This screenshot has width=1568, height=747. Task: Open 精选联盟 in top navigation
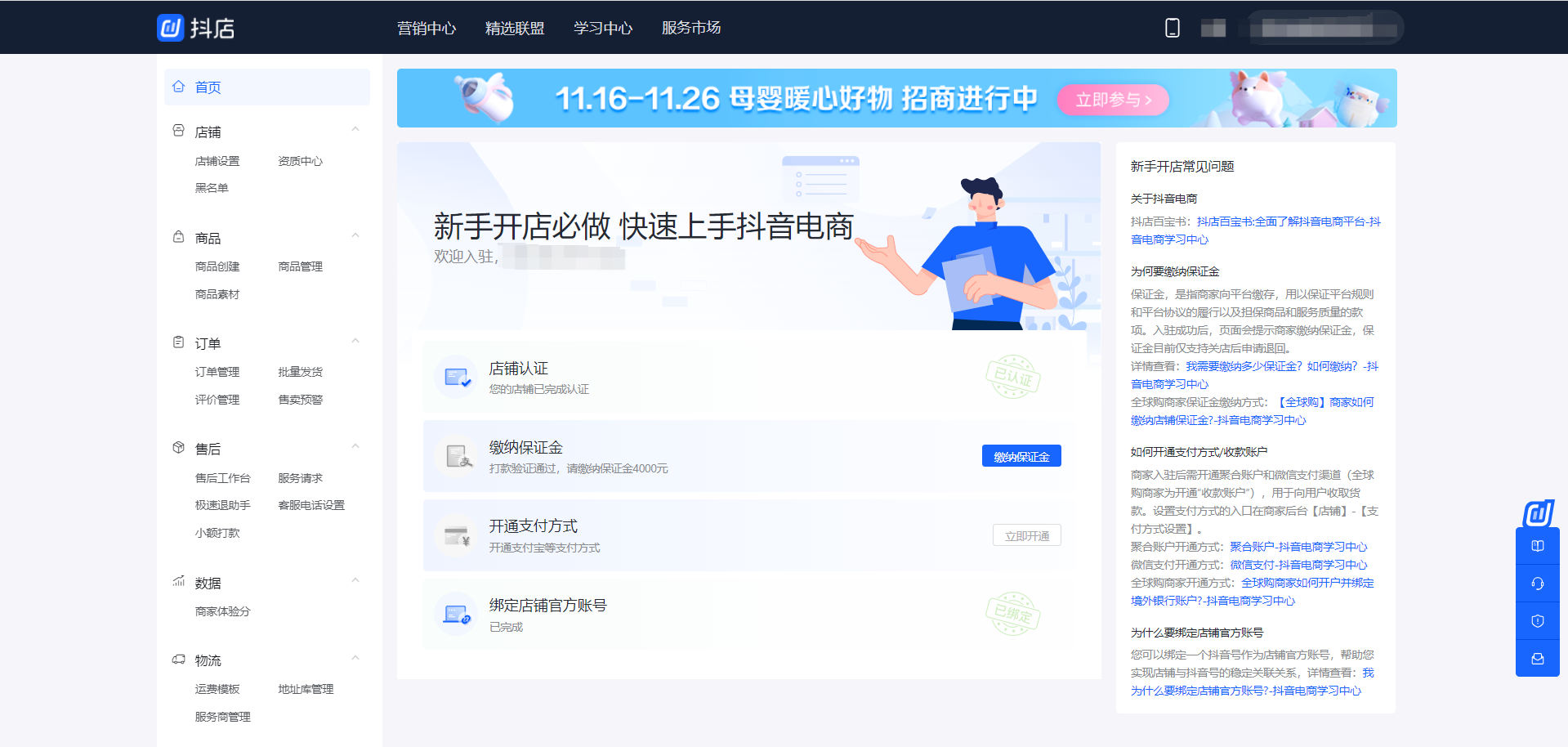515,28
